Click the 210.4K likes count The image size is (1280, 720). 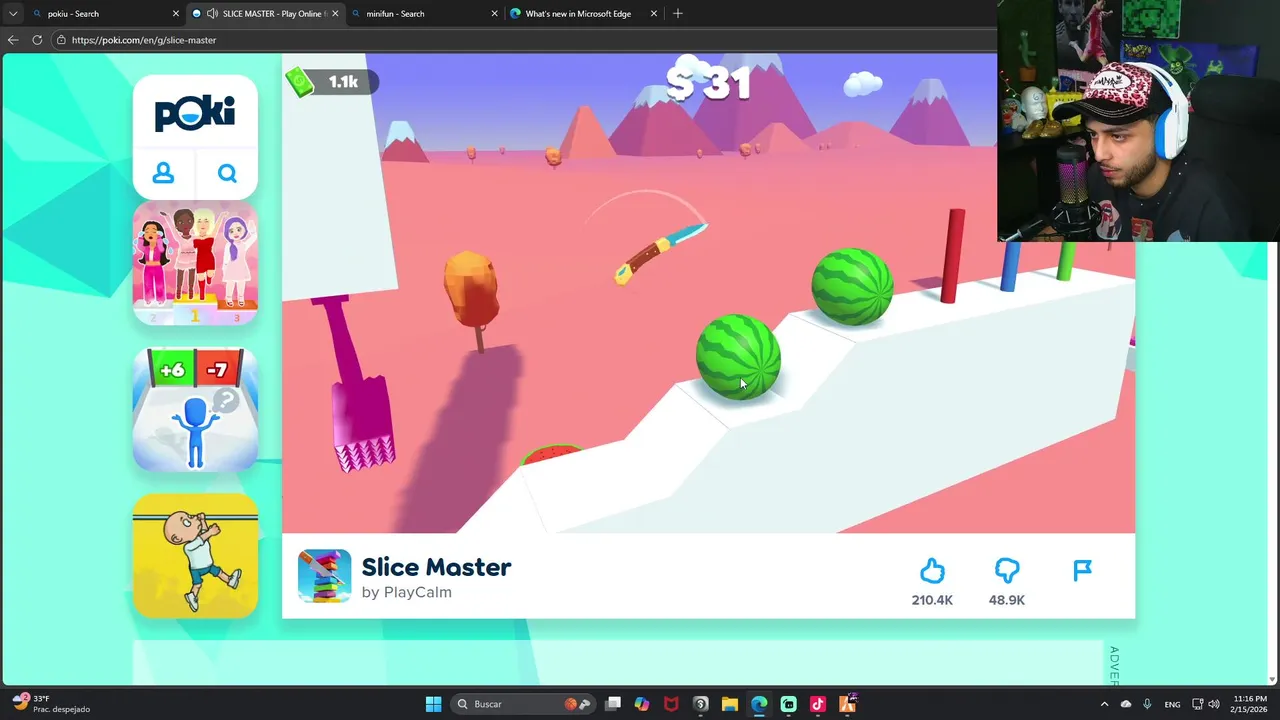tap(932, 600)
